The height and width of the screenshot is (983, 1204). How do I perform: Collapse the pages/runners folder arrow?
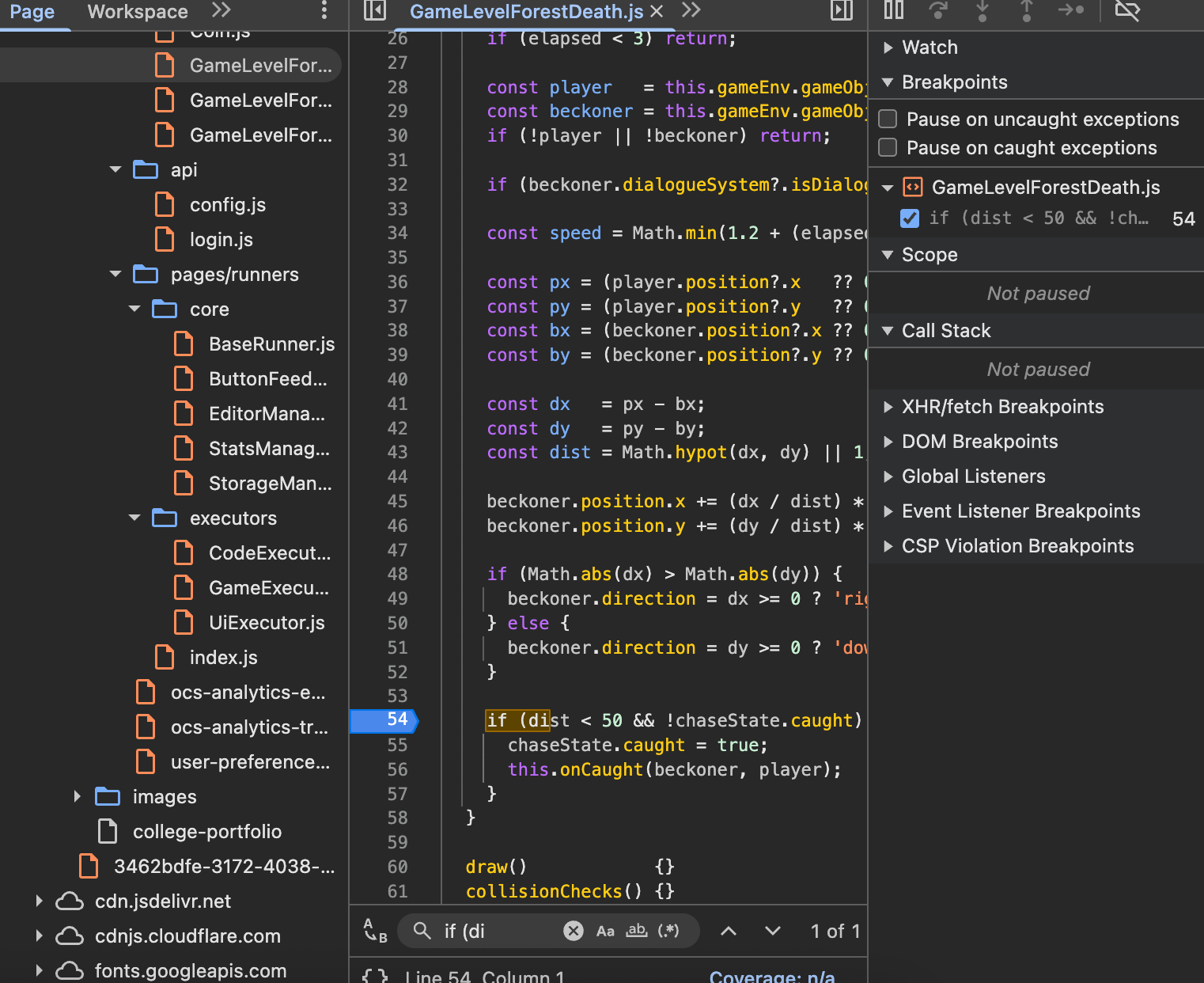[116, 274]
